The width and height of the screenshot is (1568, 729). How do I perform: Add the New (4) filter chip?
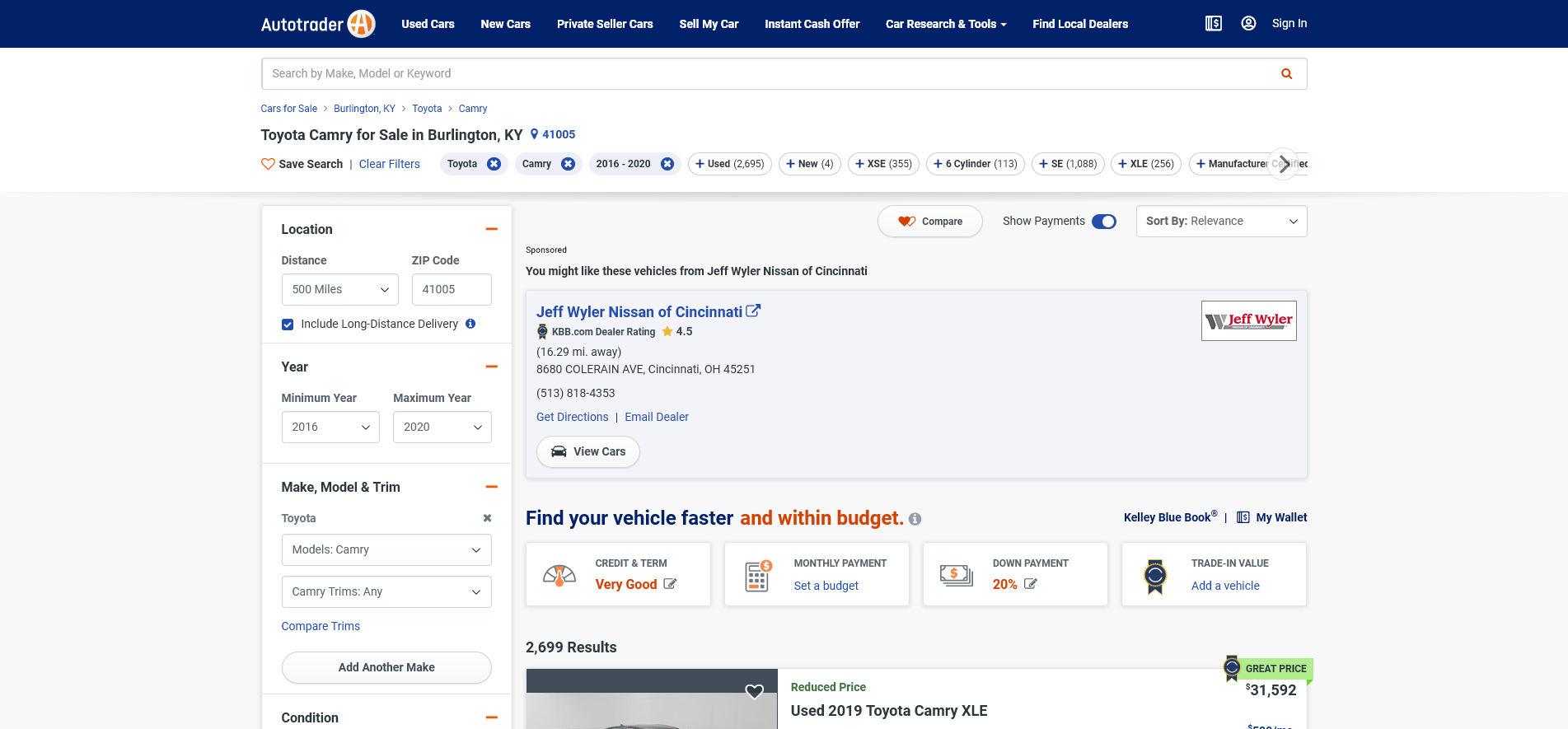point(809,164)
